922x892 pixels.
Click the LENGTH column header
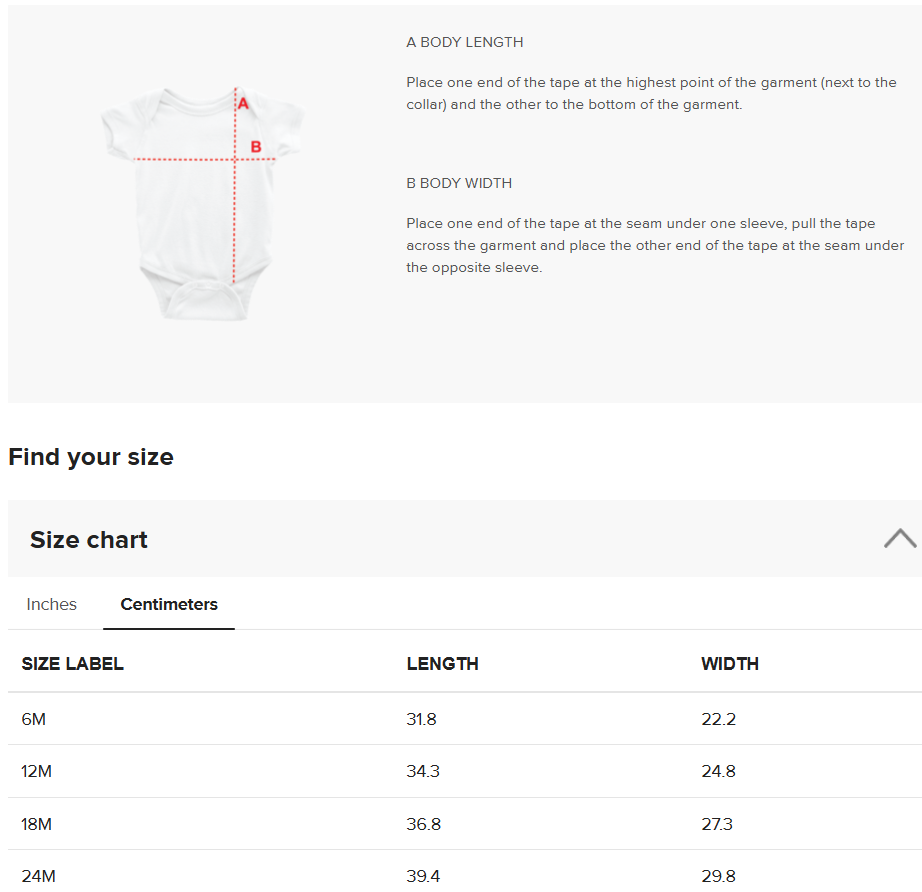pos(442,664)
